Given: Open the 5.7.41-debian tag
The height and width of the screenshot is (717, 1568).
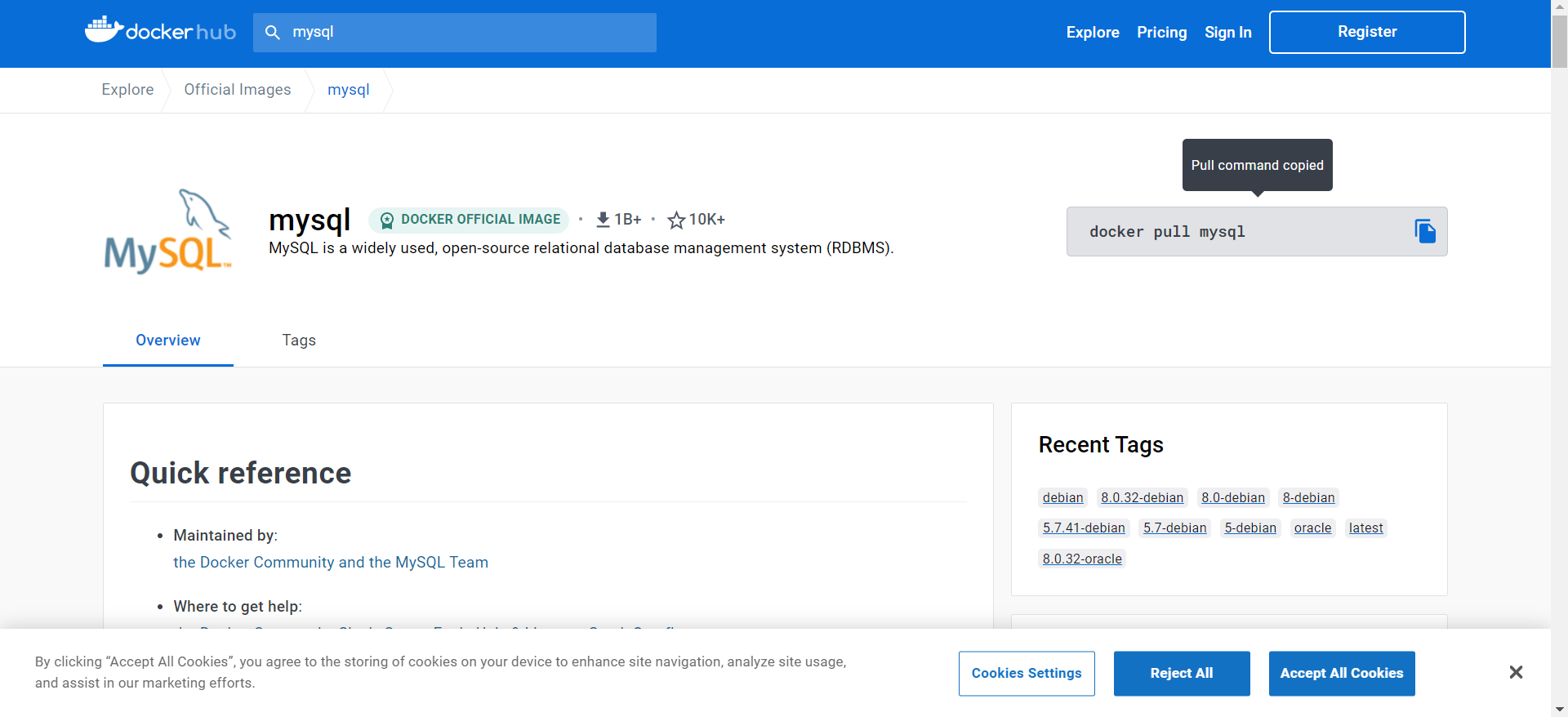Looking at the screenshot, I should click(1084, 528).
